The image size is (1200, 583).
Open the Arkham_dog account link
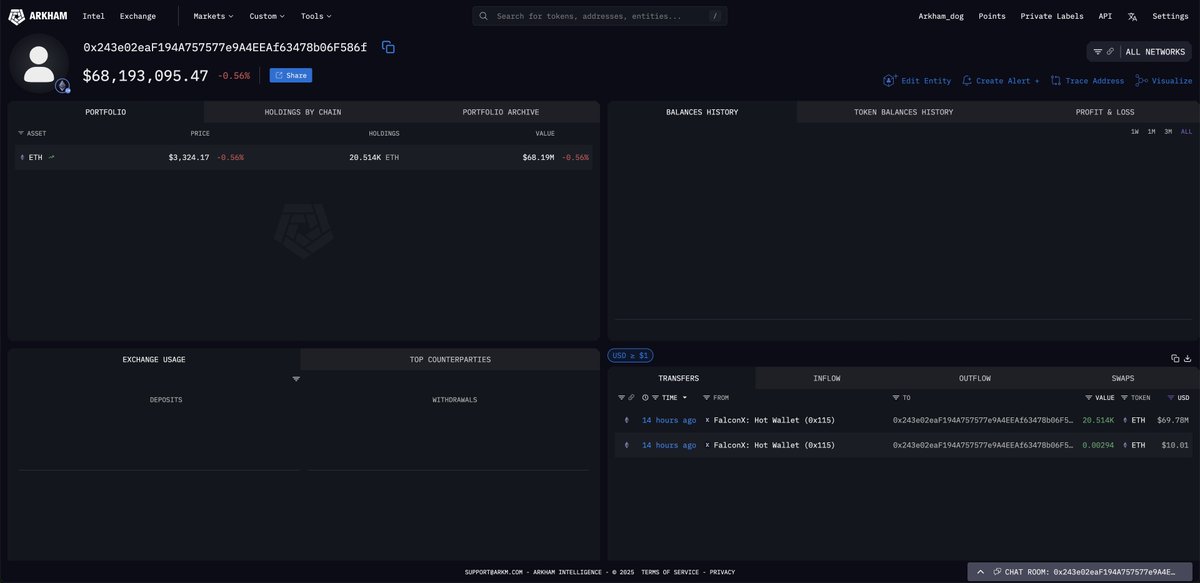click(941, 16)
